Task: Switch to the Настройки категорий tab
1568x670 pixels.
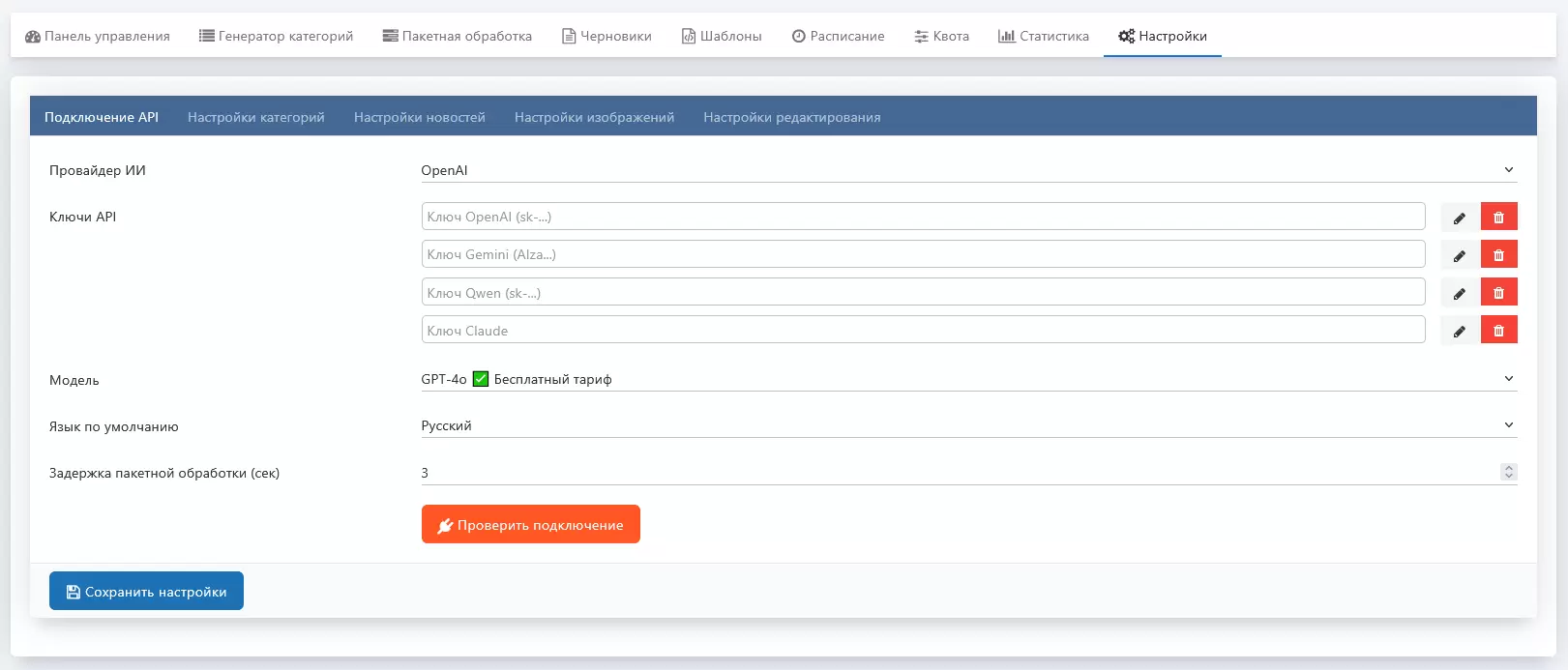Action: [x=255, y=117]
